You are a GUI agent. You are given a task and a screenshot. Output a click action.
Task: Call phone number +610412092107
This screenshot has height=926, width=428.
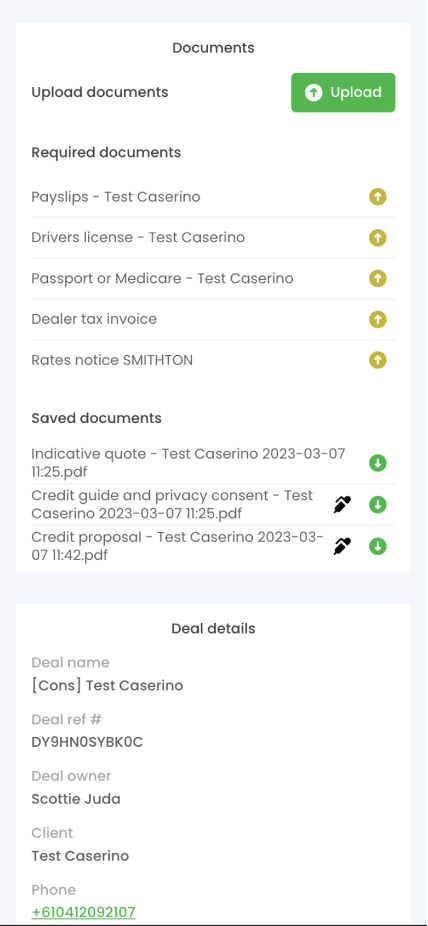(83, 912)
